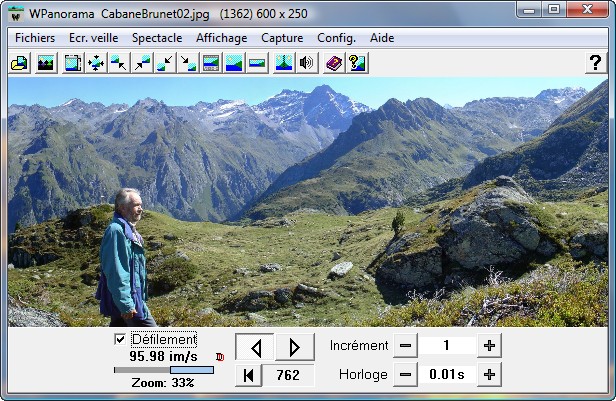The width and height of the screenshot is (616, 401).
Task: Open the Fichiers menu
Action: coord(35,38)
